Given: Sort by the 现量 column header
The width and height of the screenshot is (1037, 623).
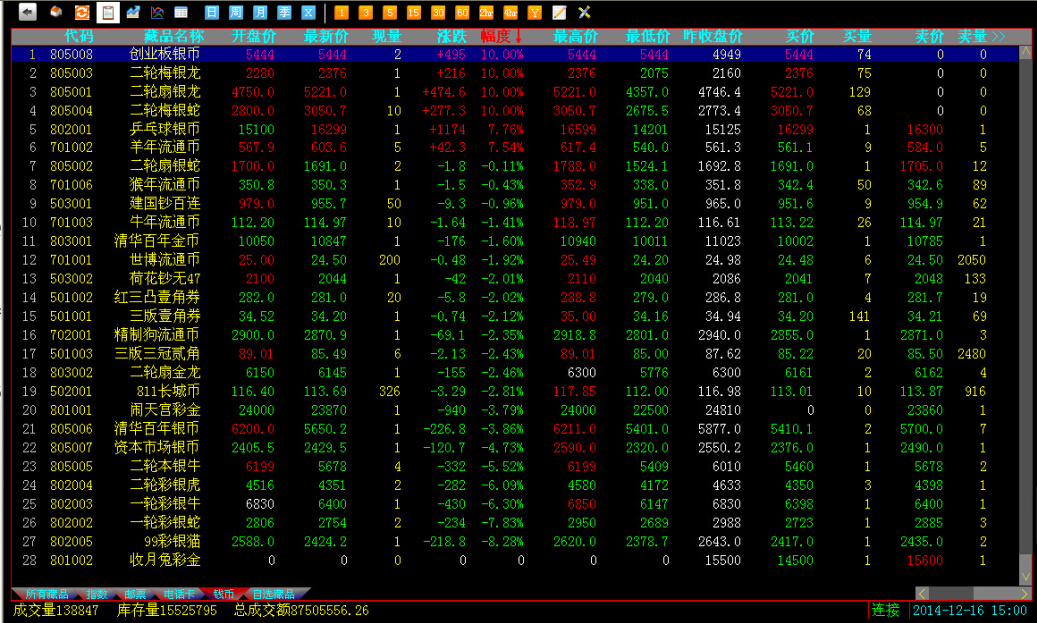Looking at the screenshot, I should pos(387,36).
